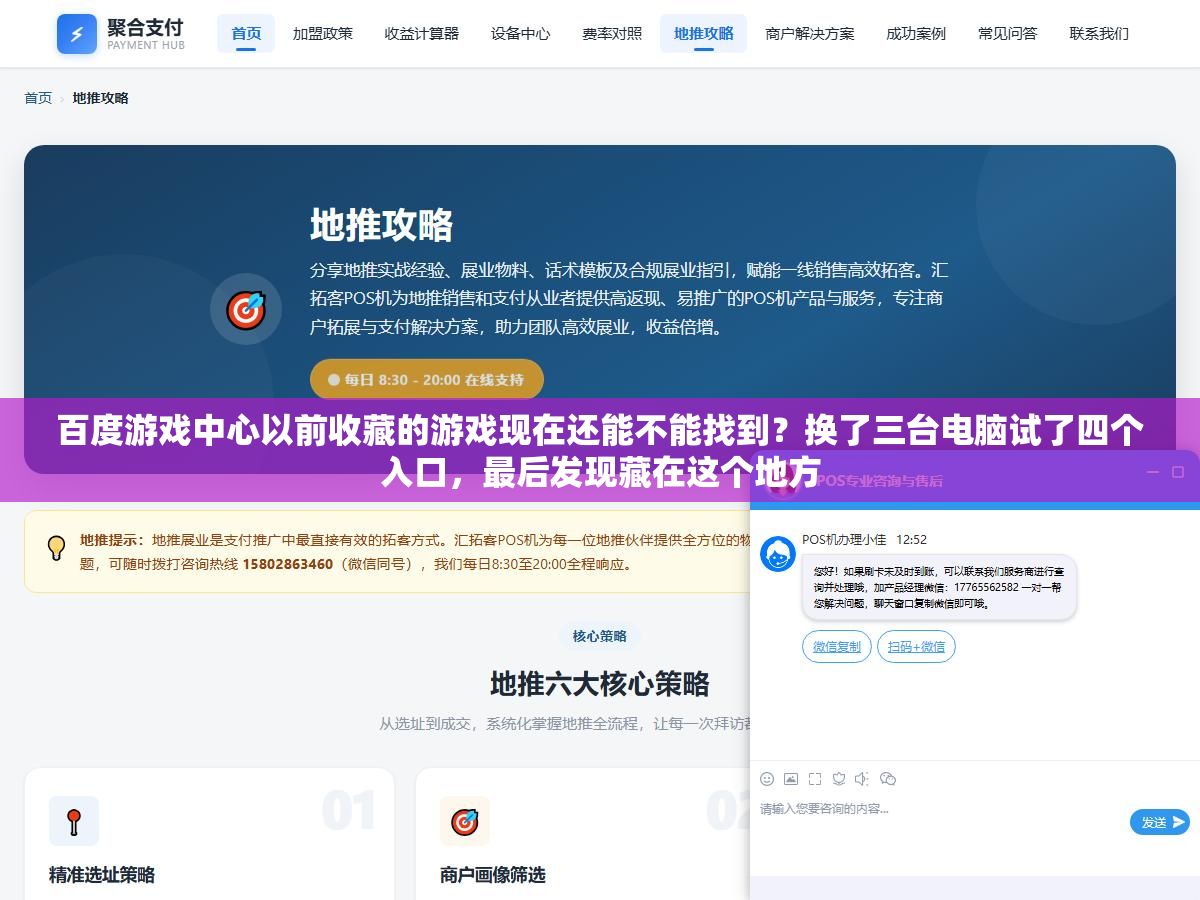This screenshot has width=1200, height=900.
Task: Open the emoji picker in the chat toolbar
Action: click(x=767, y=779)
